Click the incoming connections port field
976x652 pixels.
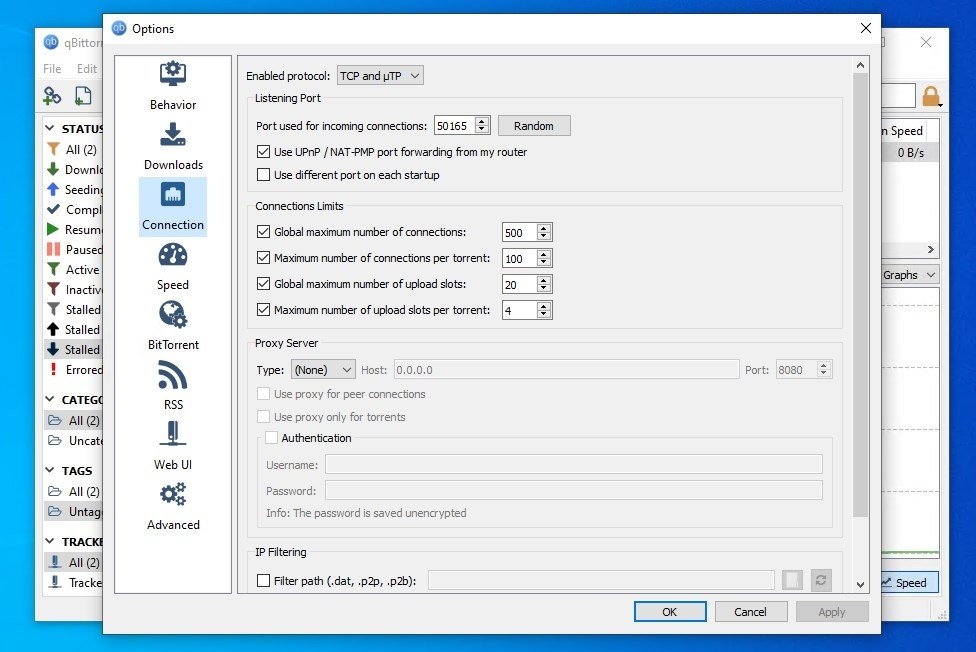(454, 126)
